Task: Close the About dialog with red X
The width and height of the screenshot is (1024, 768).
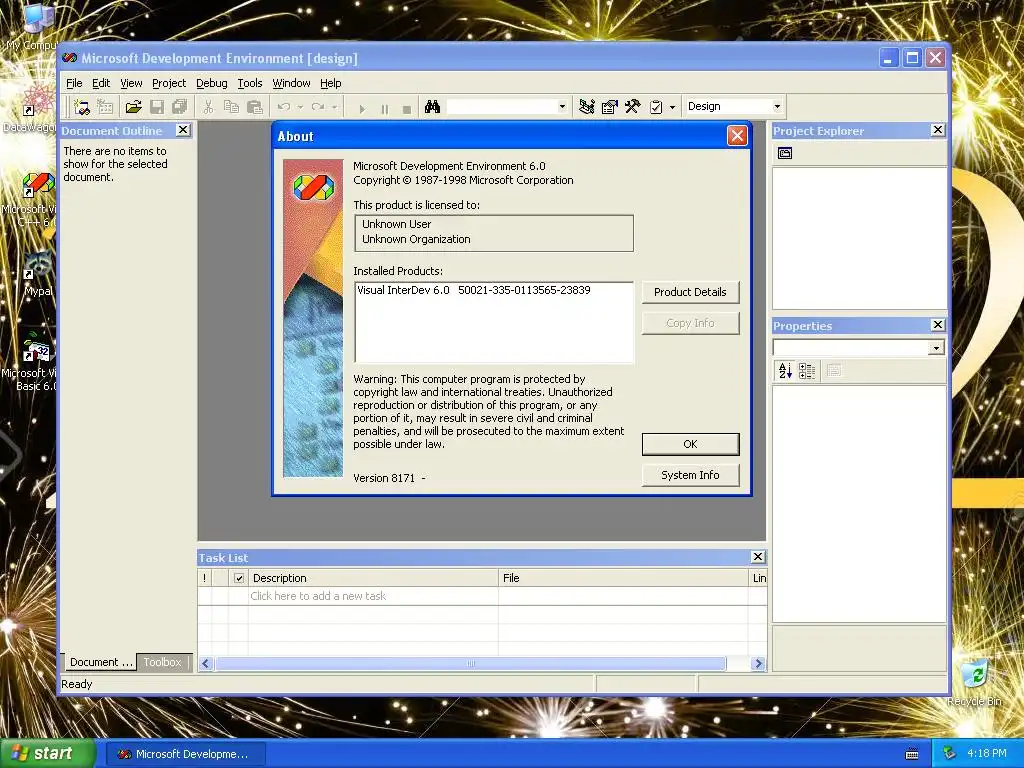Action: point(737,136)
